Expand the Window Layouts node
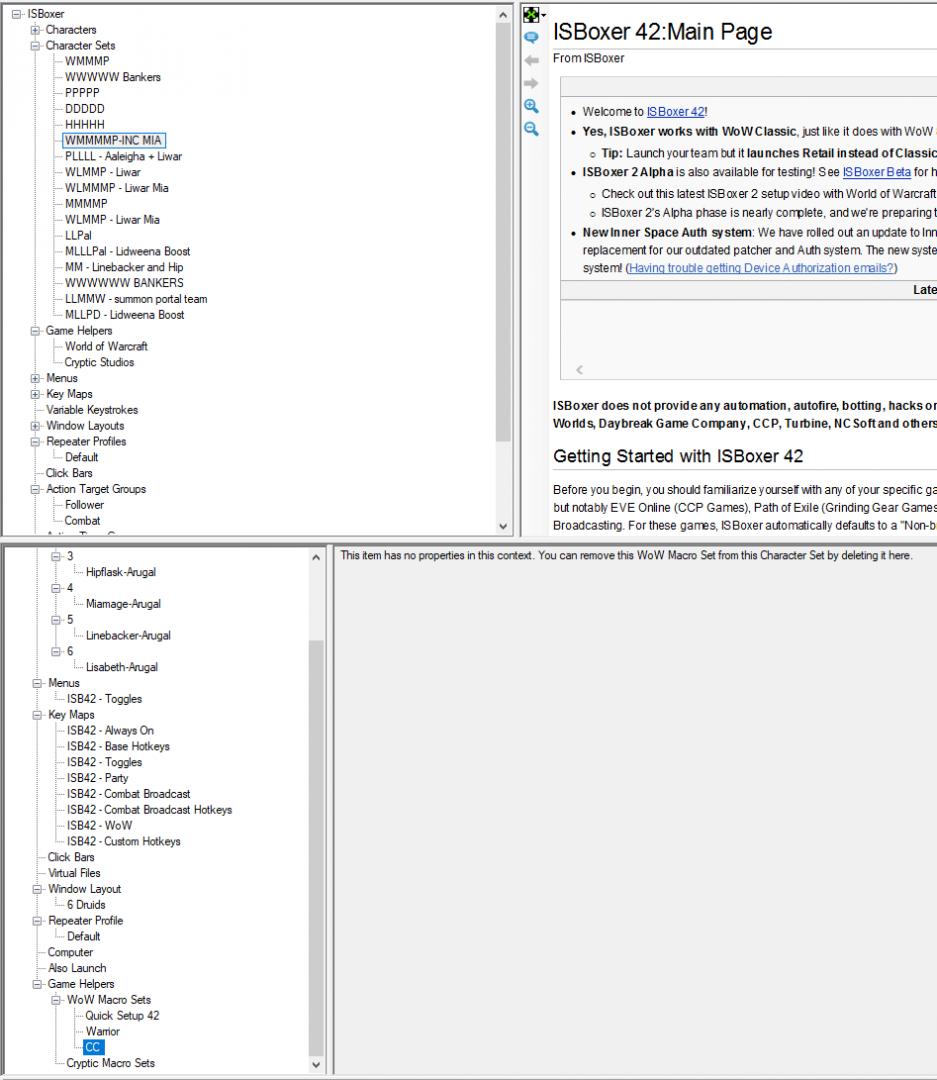The image size is (937, 1080). [x=35, y=426]
